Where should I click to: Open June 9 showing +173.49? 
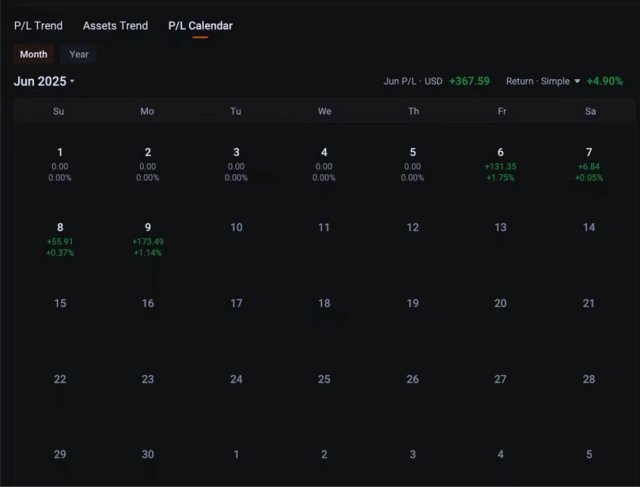(148, 240)
